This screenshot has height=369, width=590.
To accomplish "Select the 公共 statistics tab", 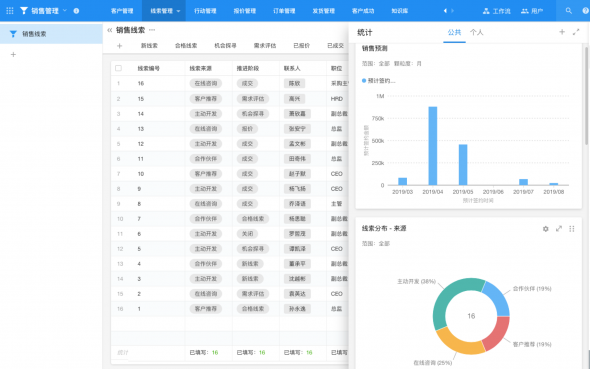I will point(454,32).
